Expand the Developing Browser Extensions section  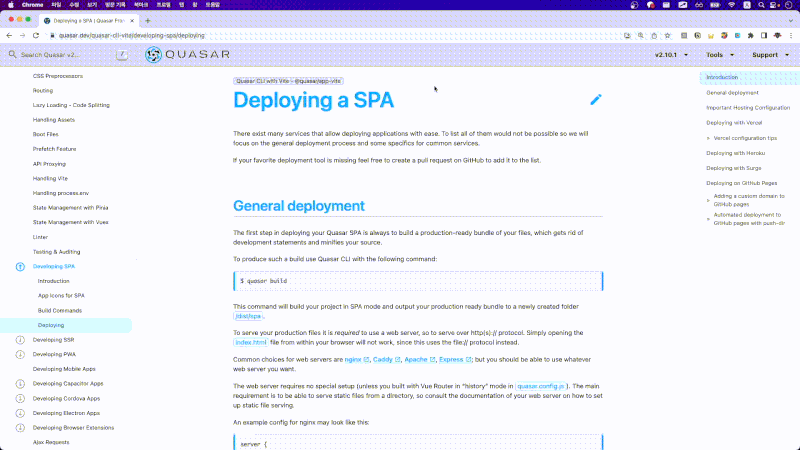coord(20,428)
